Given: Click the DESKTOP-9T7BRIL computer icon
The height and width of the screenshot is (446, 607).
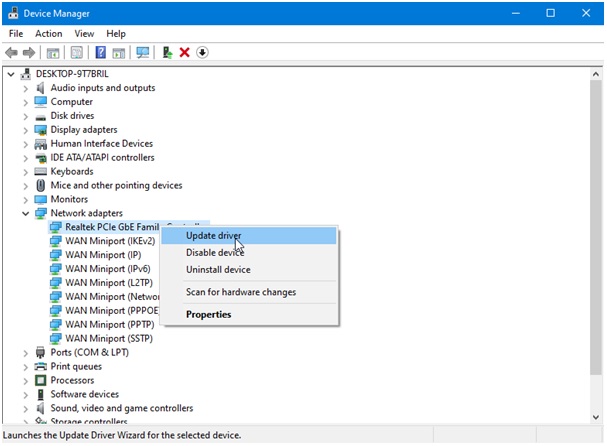Looking at the screenshot, I should [x=26, y=74].
